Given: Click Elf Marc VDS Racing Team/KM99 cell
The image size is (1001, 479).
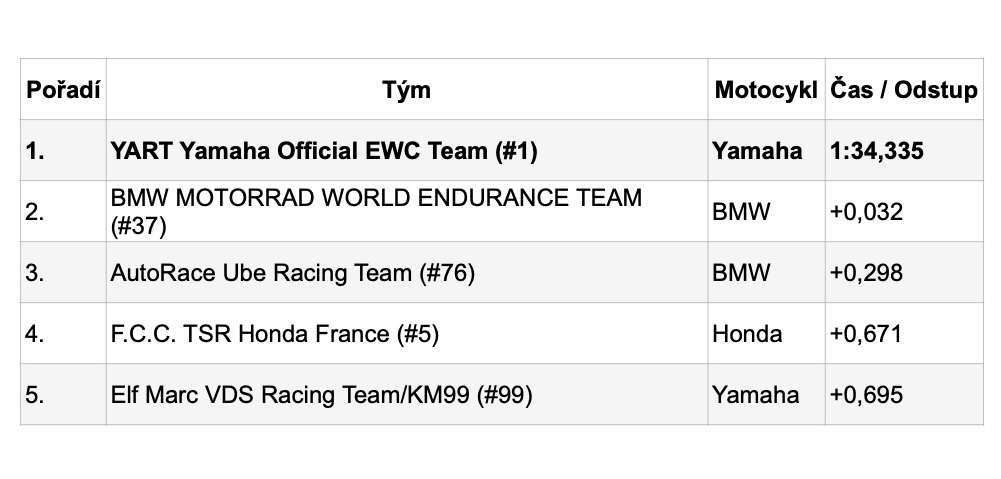Looking at the screenshot, I should (407, 394).
